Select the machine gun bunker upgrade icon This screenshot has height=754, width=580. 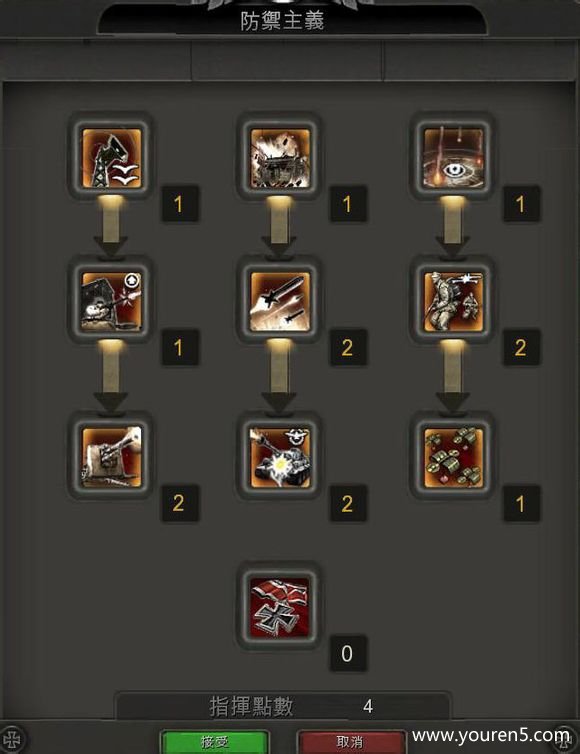tap(111, 301)
